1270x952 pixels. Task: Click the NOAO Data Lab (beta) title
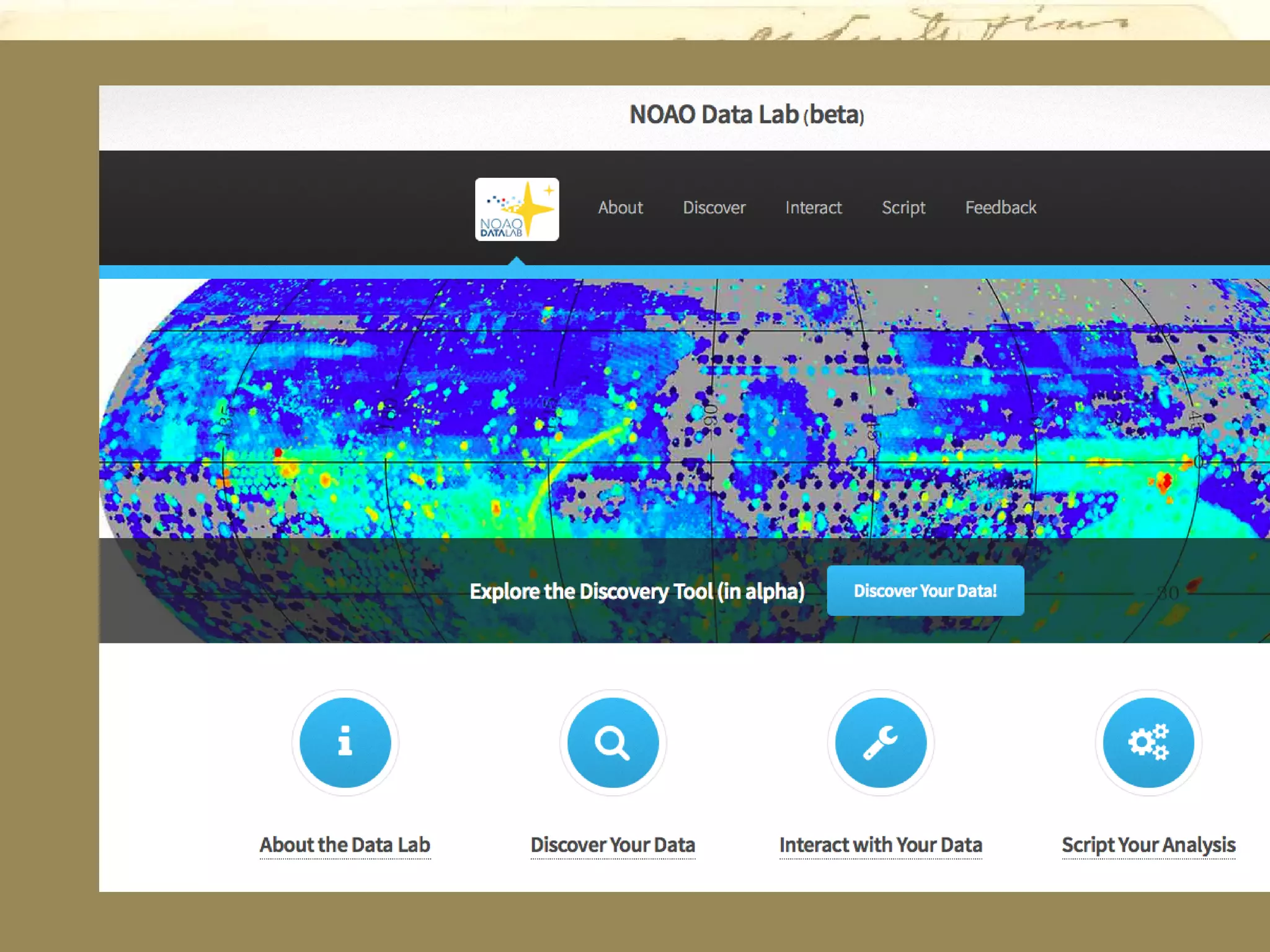(x=746, y=115)
